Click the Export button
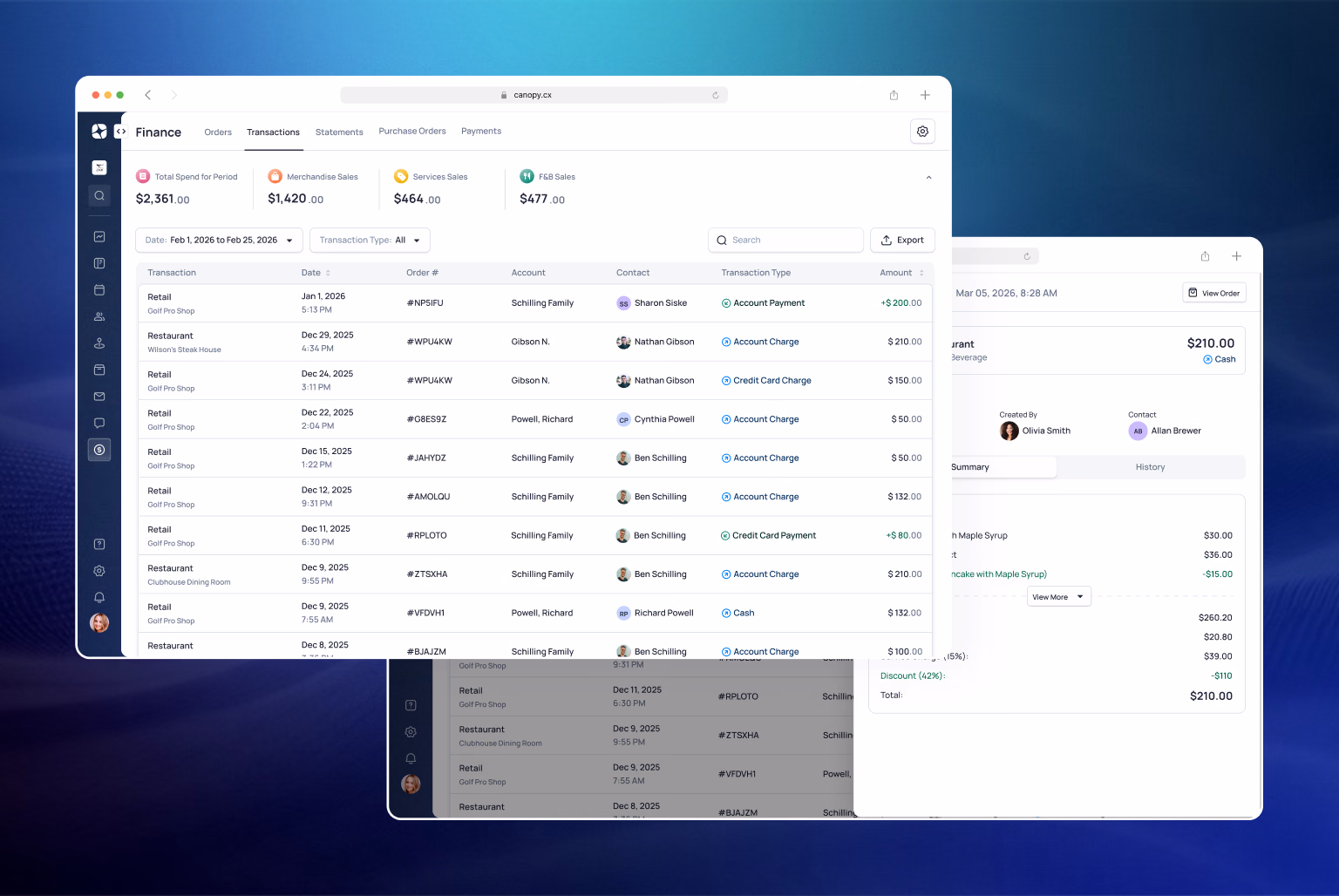Screen dimensions: 1339x896 pyautogui.click(x=902, y=240)
